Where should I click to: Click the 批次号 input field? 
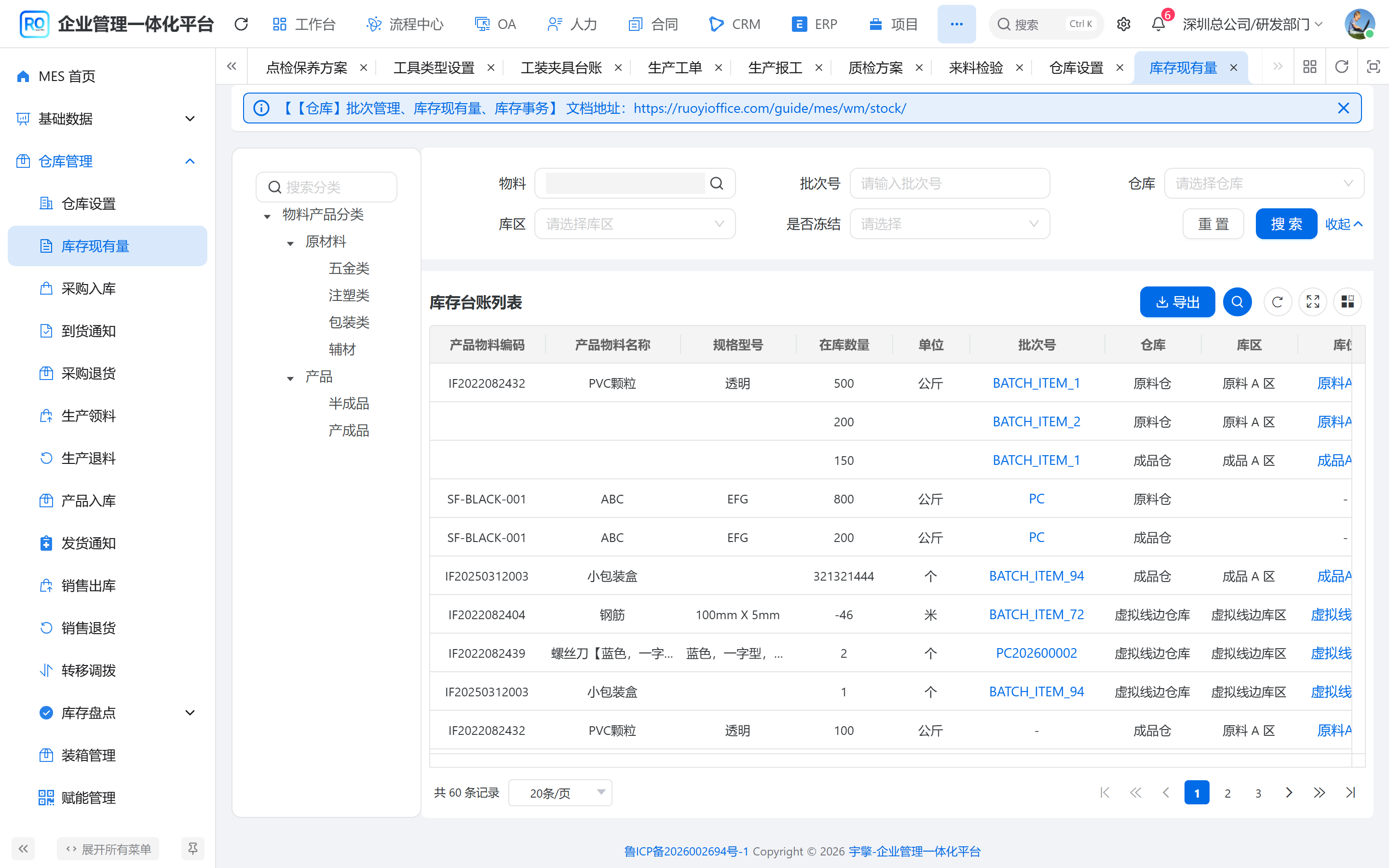coord(949,183)
